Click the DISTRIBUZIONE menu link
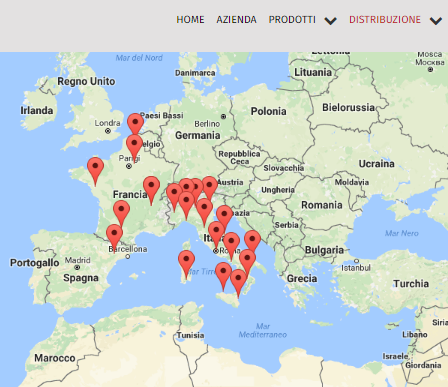Screen dimensions: 448x387 (385, 20)
